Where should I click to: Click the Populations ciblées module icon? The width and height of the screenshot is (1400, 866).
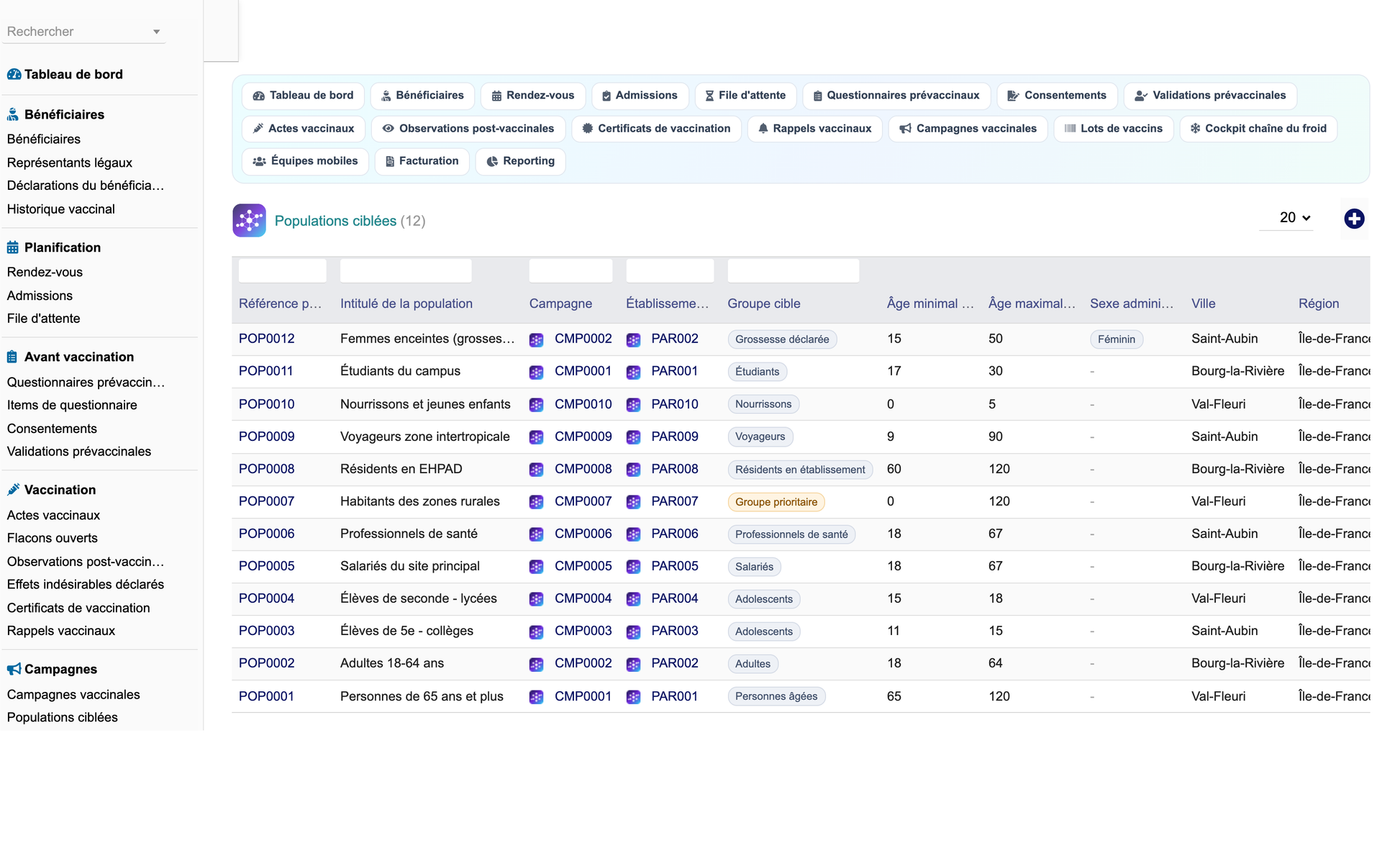tap(249, 220)
